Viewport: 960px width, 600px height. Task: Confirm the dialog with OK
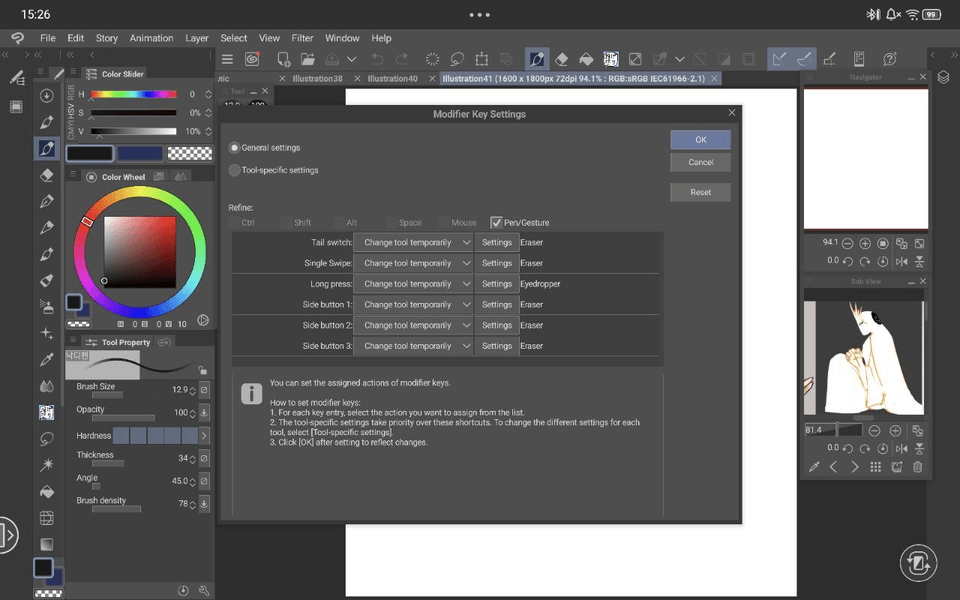click(700, 140)
